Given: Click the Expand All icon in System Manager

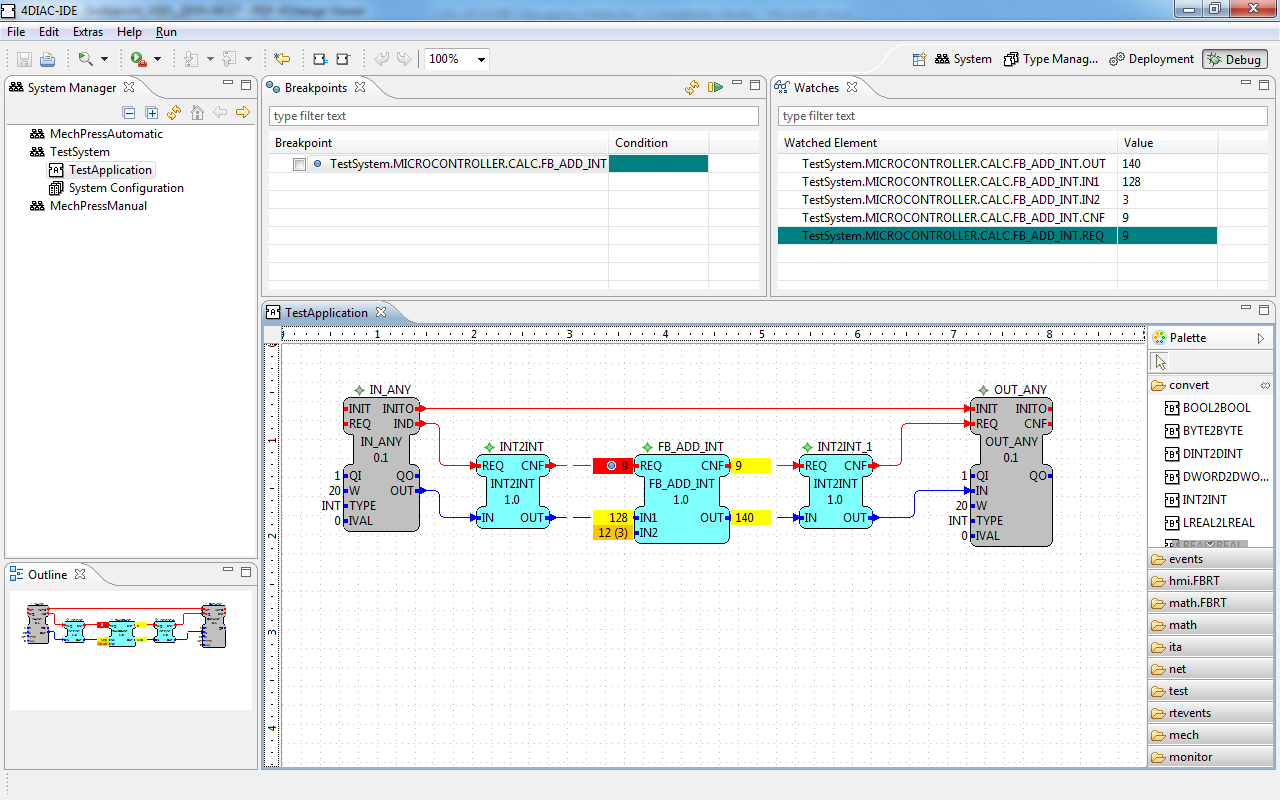Looking at the screenshot, I should point(151,112).
